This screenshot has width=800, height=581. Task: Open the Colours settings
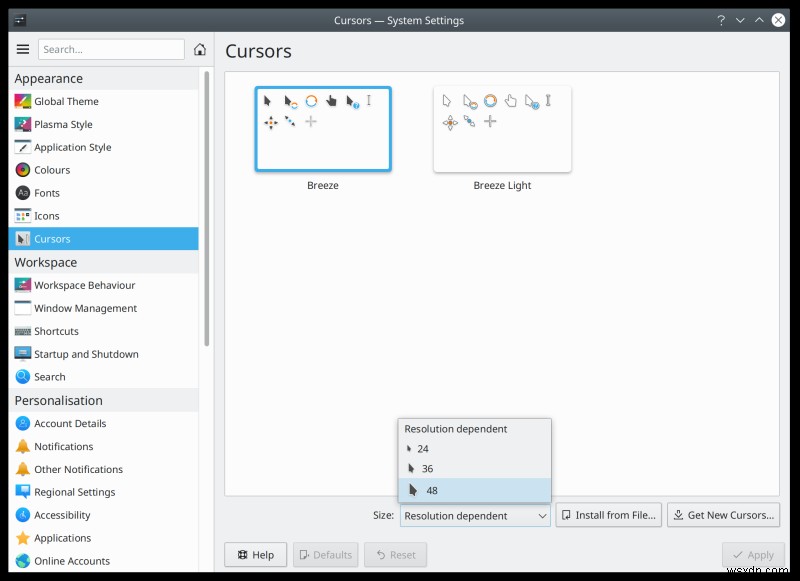coord(104,170)
